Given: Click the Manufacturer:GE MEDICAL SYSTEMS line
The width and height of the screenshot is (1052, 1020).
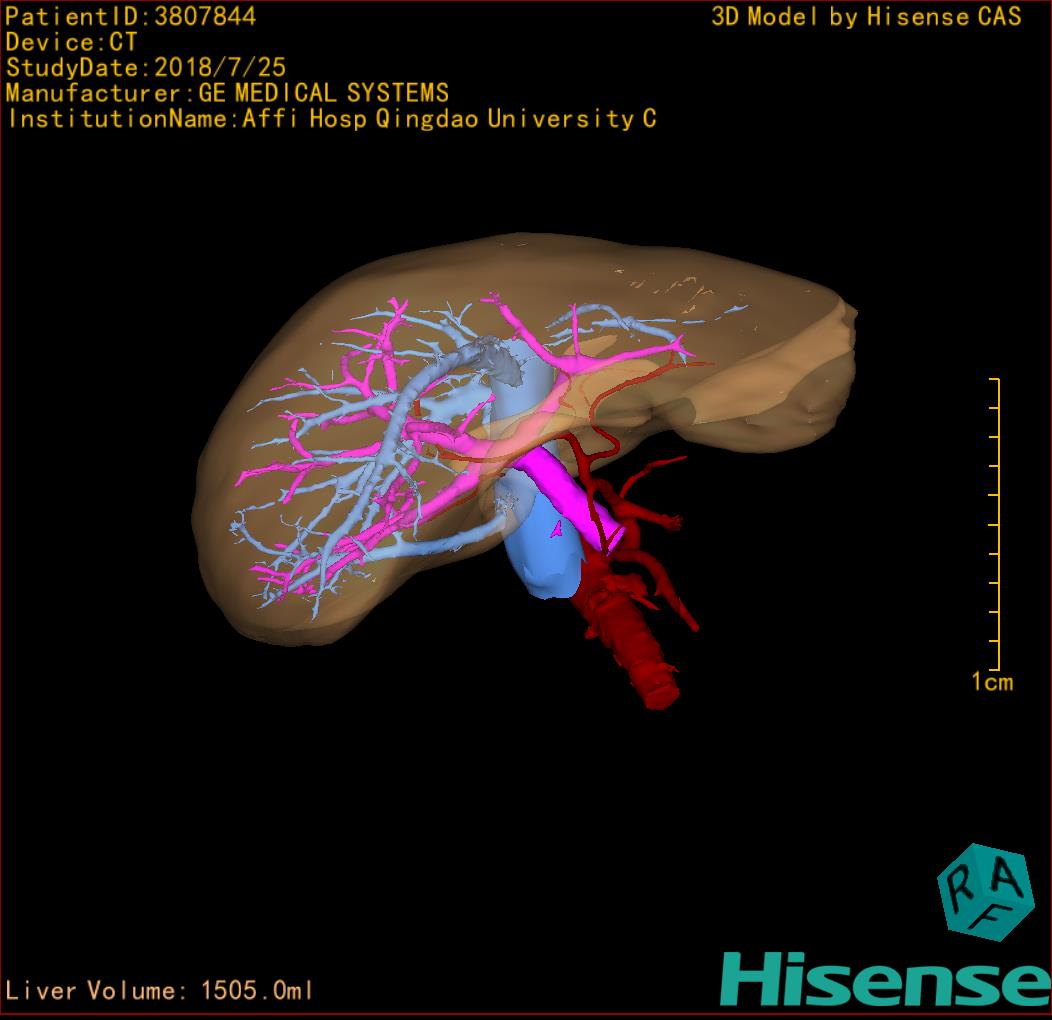Looking at the screenshot, I should pos(227,93).
